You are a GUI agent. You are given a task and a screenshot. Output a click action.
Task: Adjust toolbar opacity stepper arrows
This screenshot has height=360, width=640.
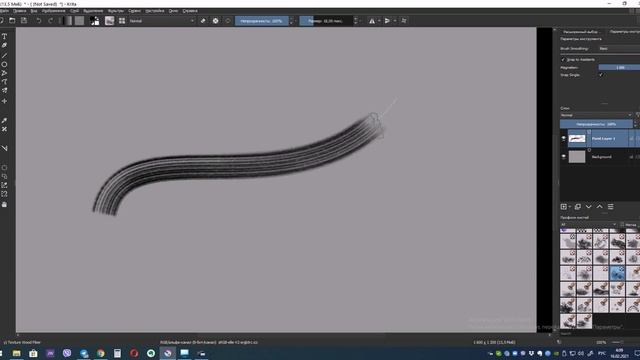[291, 21]
